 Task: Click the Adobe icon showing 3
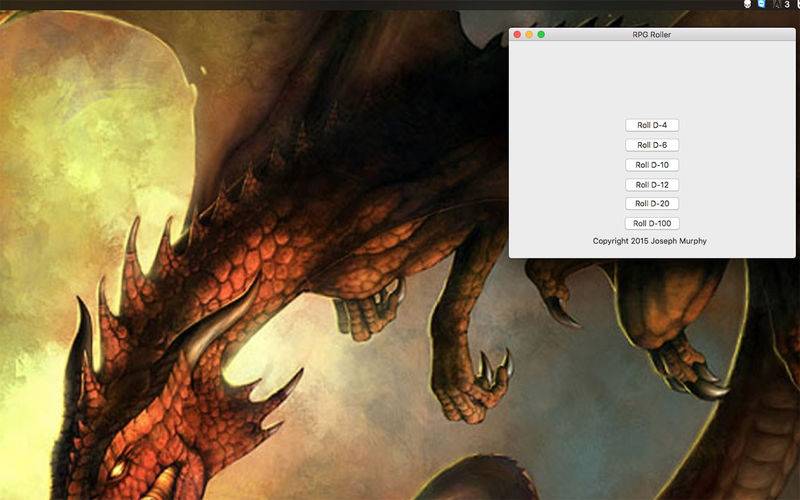(x=782, y=4)
